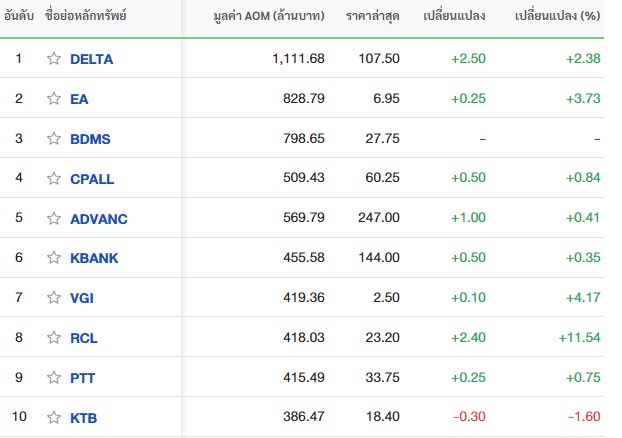Click the star icon beside KBANK
Screen dimensions: 622x438
(x=54, y=258)
